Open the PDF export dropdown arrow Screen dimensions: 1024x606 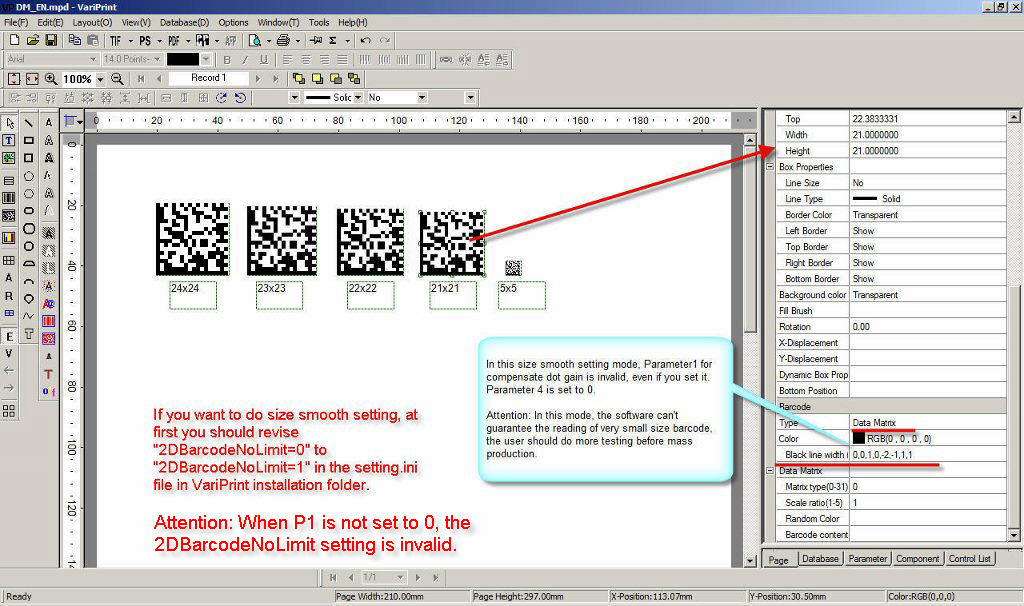coord(187,40)
